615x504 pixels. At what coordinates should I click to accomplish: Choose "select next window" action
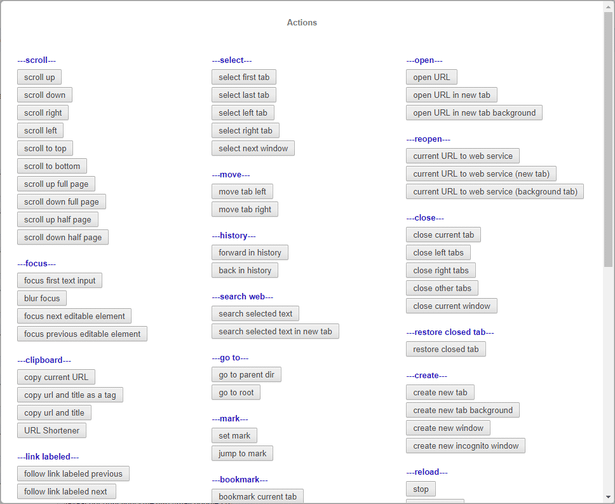click(x=253, y=148)
